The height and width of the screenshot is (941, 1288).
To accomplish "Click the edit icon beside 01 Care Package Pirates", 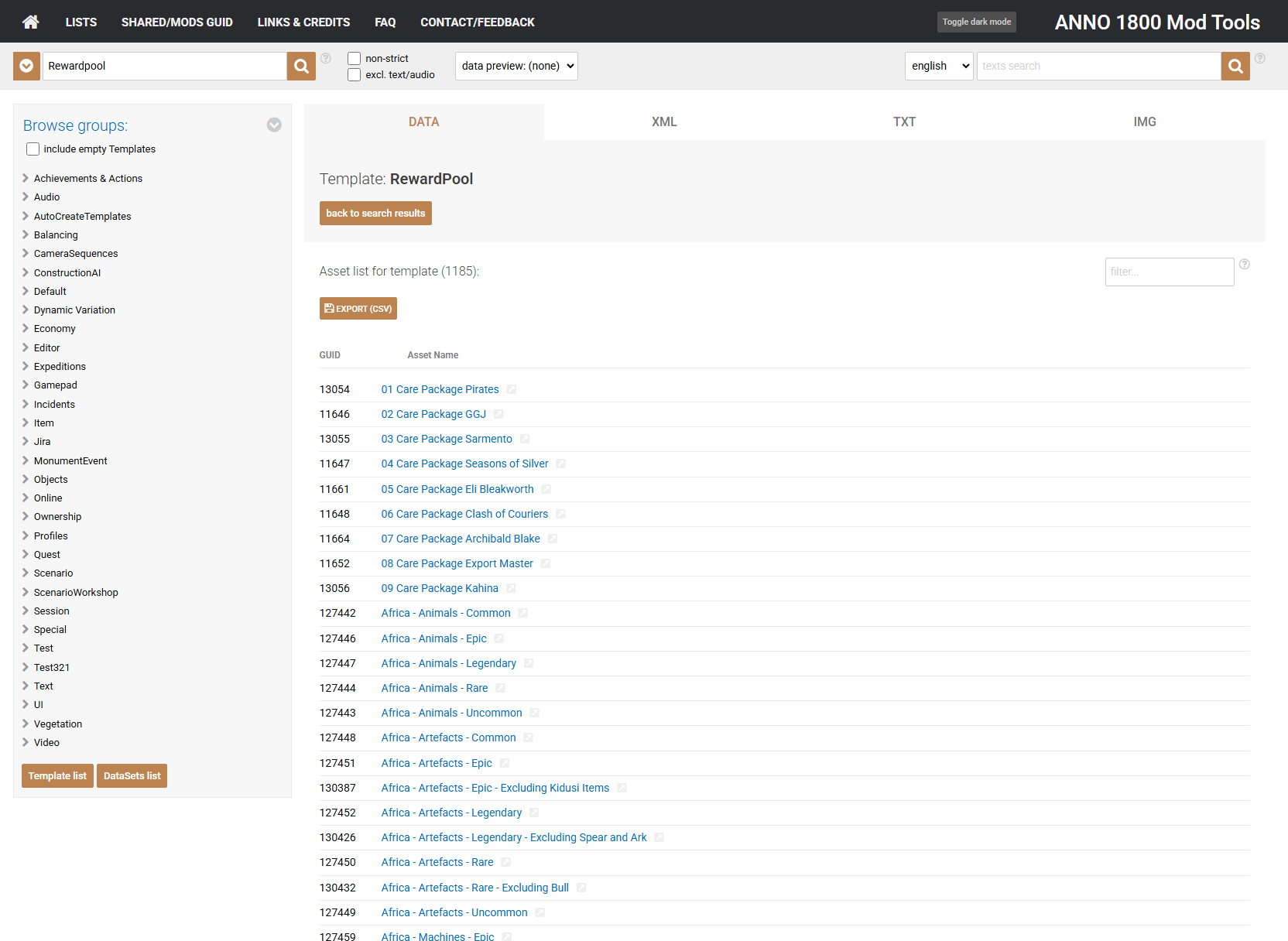I will [x=512, y=389].
